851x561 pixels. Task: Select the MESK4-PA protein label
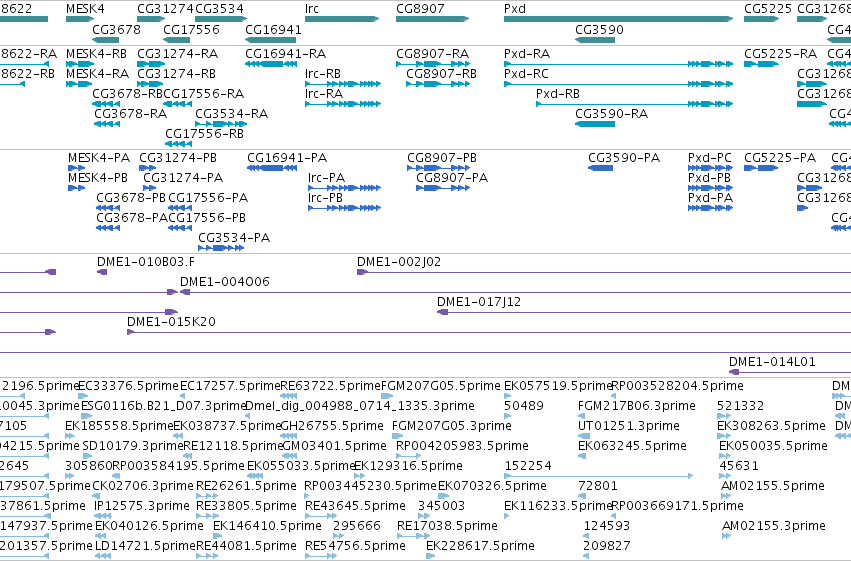[x=99, y=158]
